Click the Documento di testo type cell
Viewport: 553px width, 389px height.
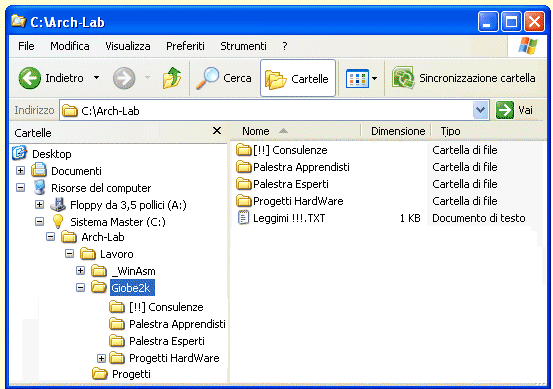point(479,218)
